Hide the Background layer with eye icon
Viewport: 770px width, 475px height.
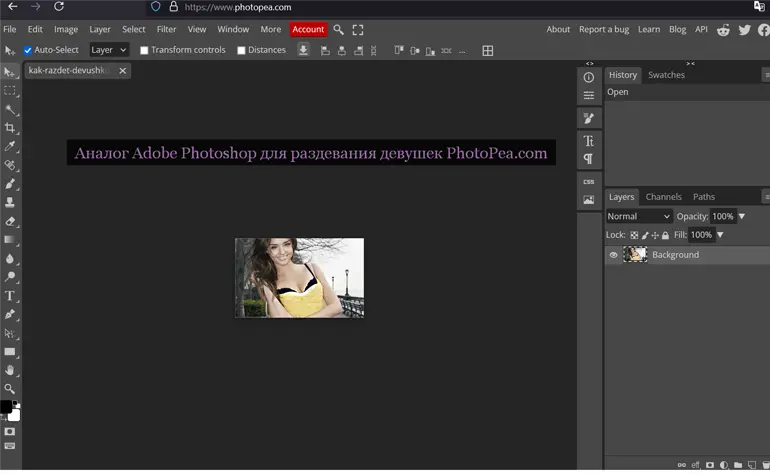(613, 255)
